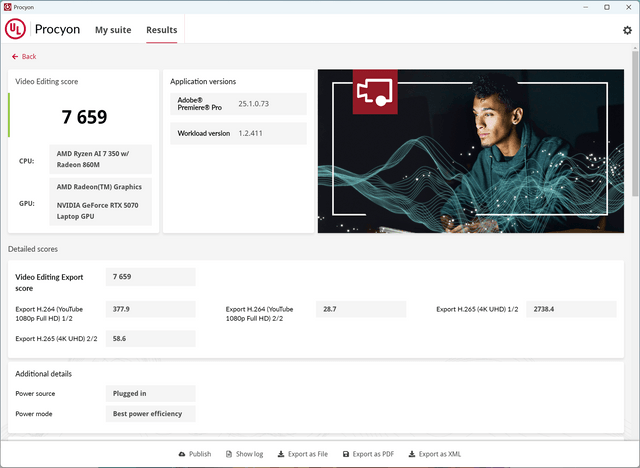Click the overall score 7 659

point(84,117)
